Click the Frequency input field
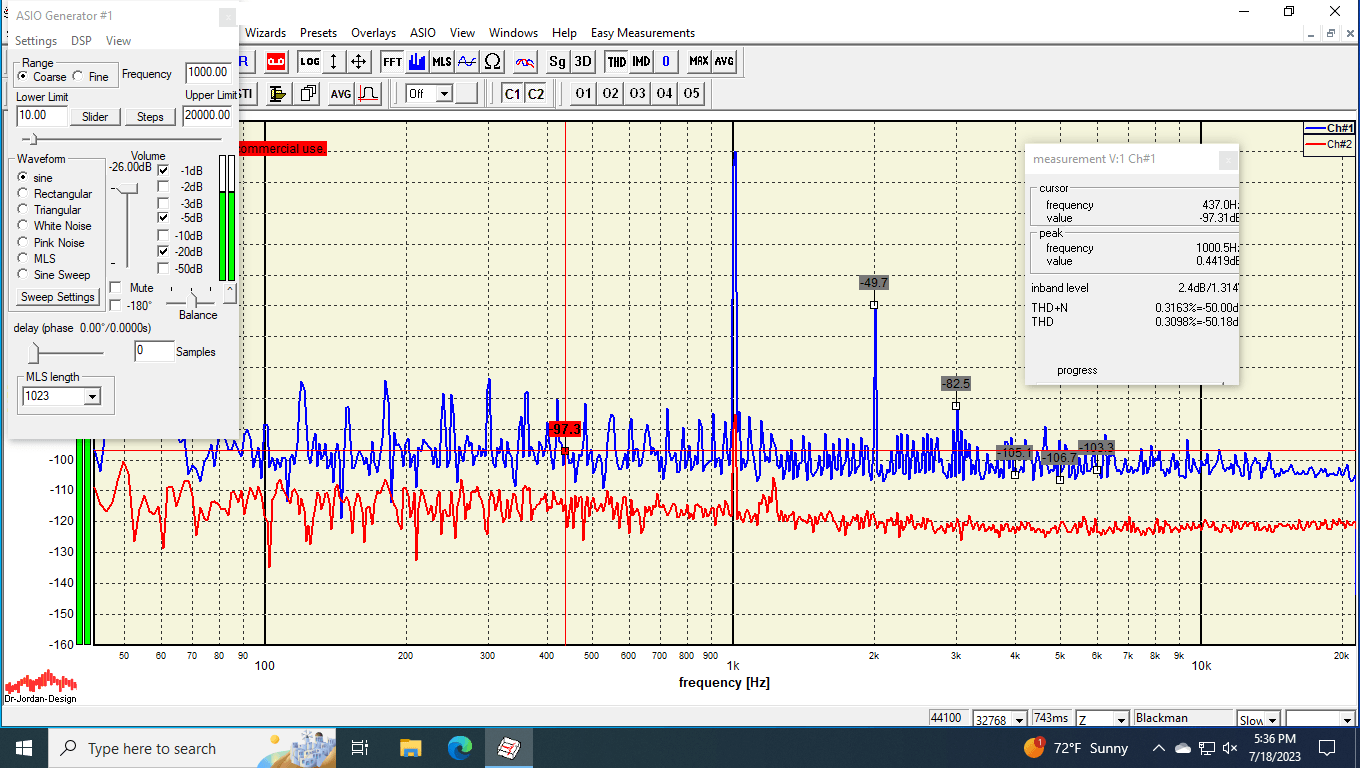 (x=208, y=72)
